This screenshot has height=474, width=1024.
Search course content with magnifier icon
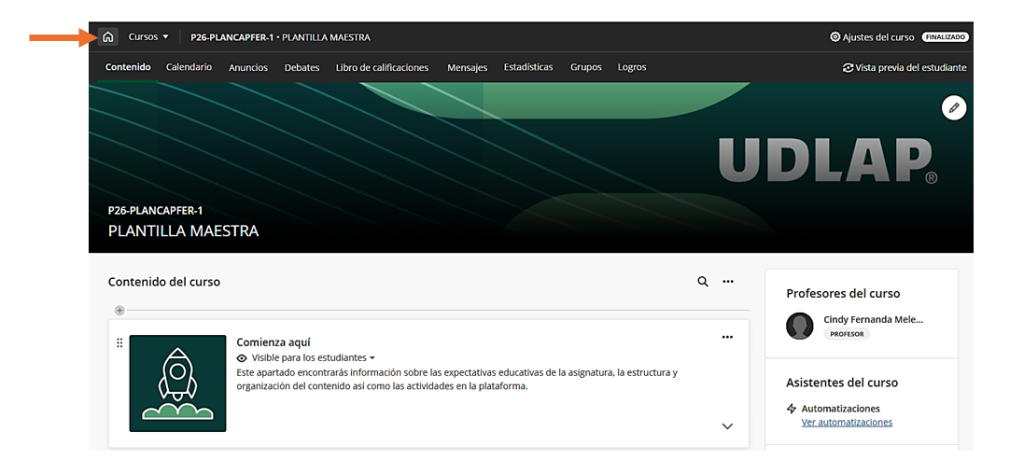click(x=703, y=282)
